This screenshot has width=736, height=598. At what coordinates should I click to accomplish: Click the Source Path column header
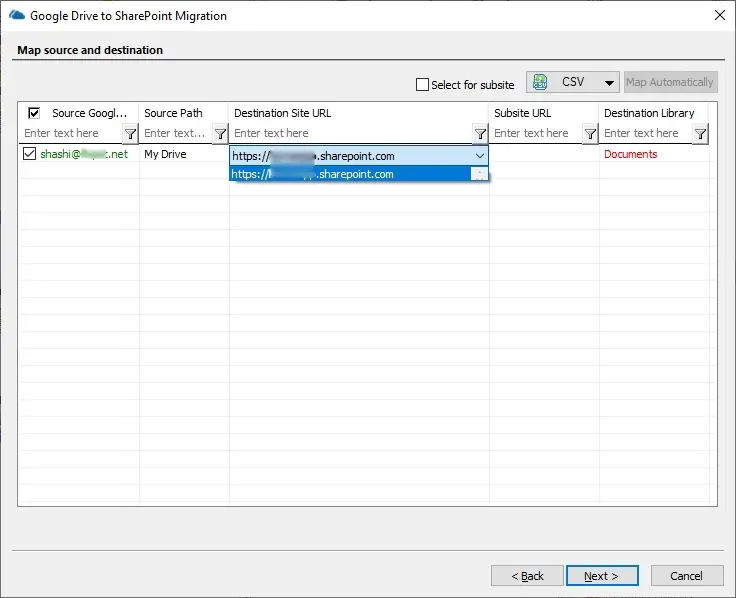(173, 113)
